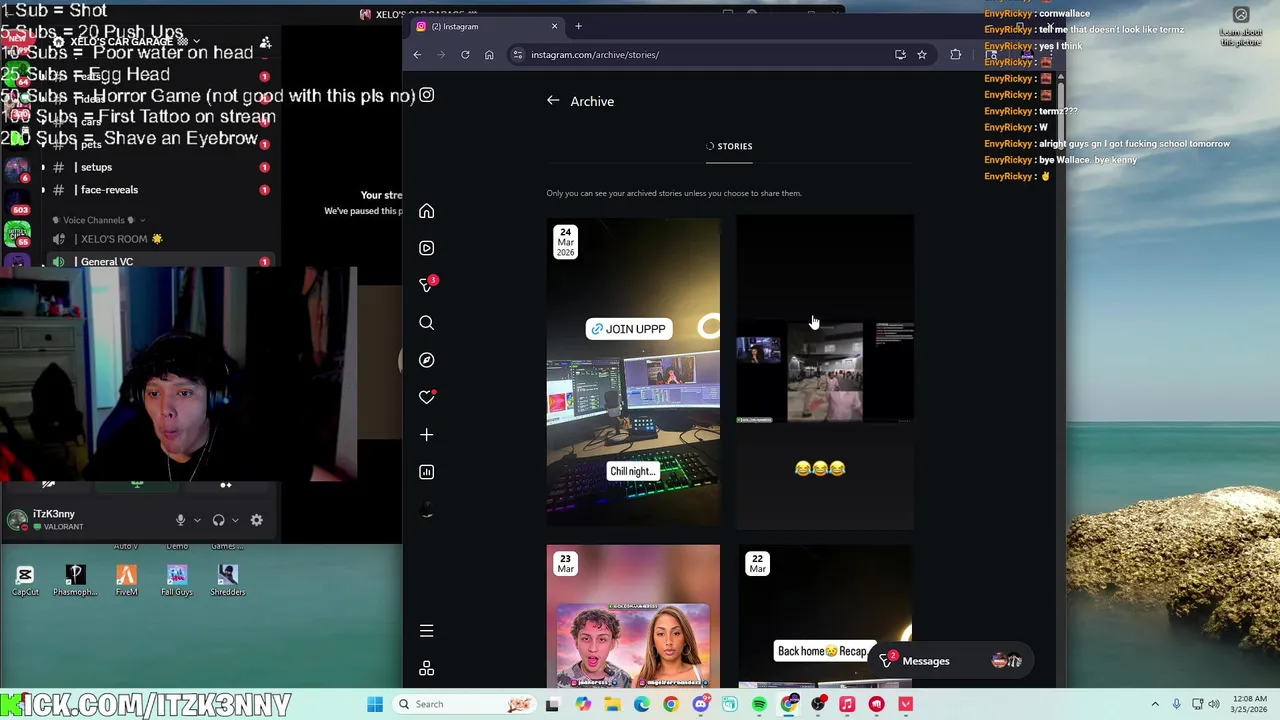The width and height of the screenshot is (1280, 720).
Task: Show hidden system tray icons
Action: (x=1155, y=704)
